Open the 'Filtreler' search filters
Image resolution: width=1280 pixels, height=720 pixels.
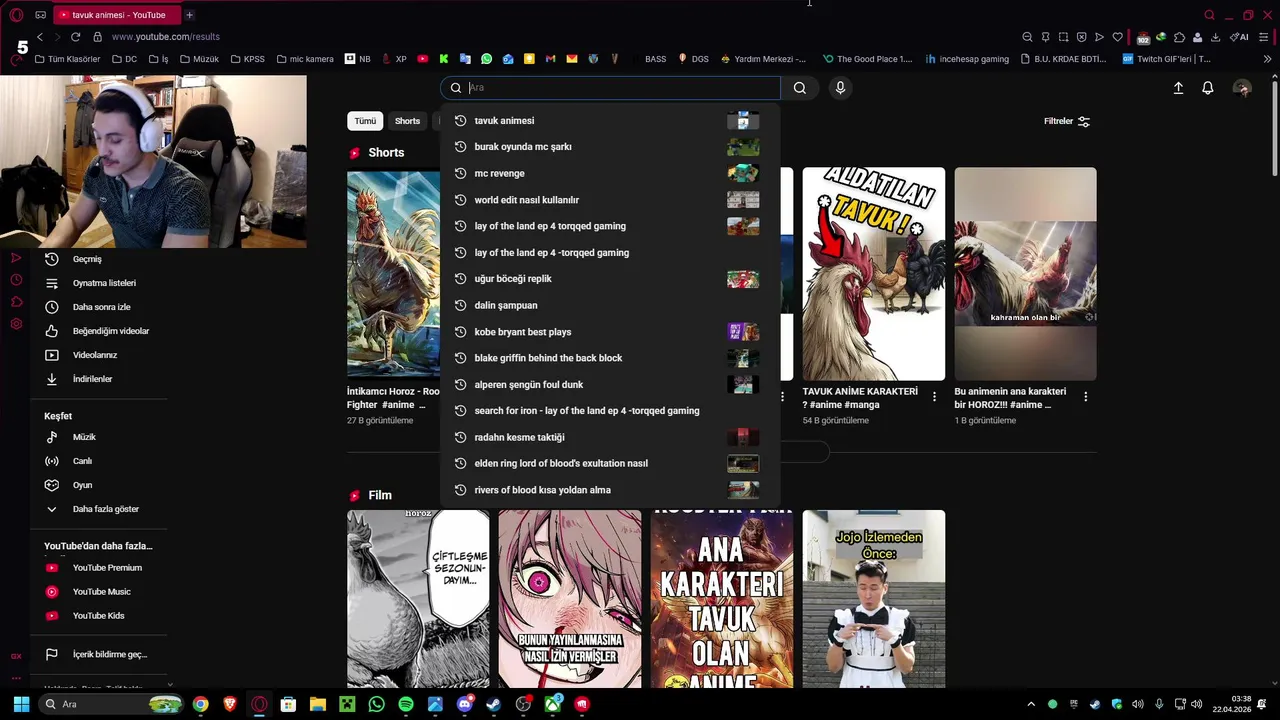(x=1067, y=121)
